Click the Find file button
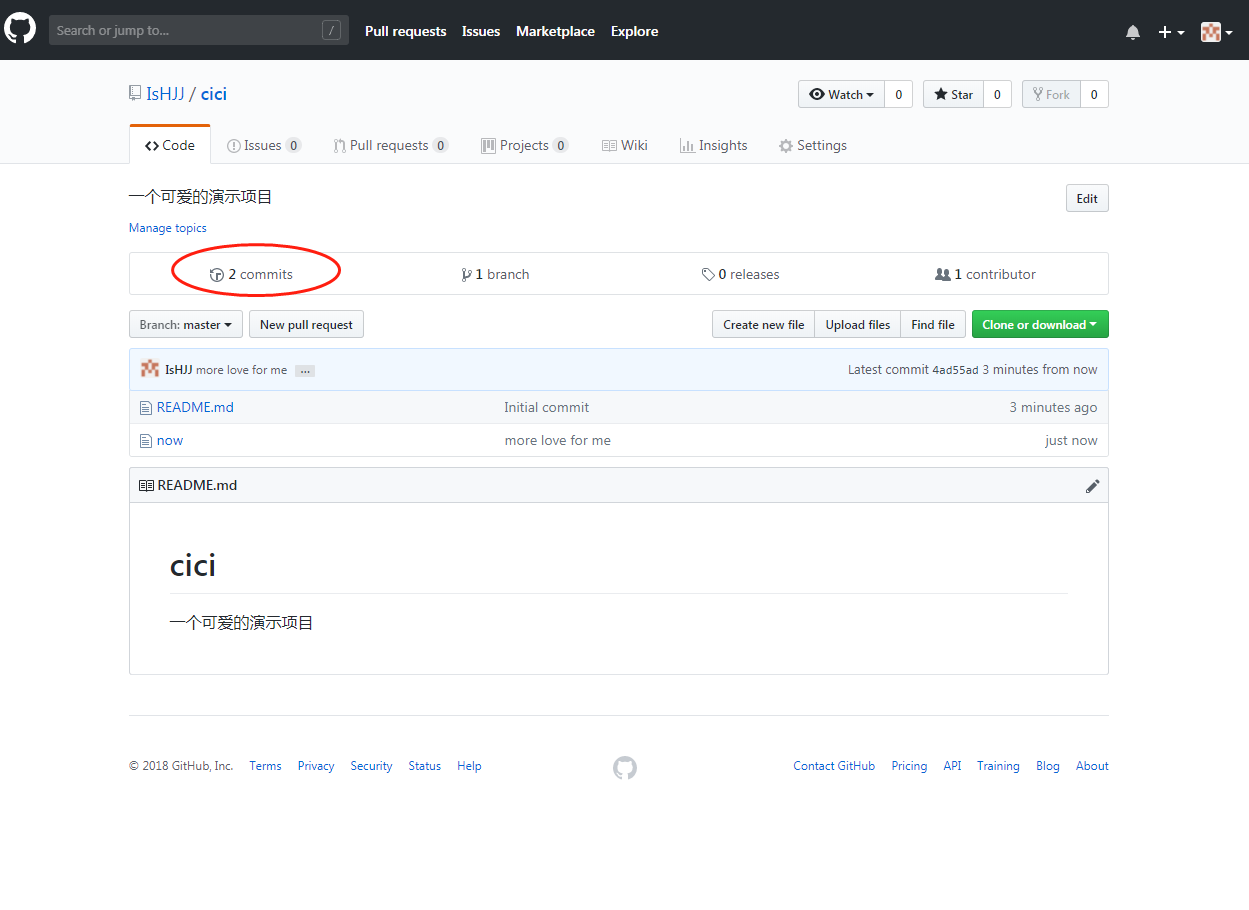Viewport: 1249px width, 910px height. click(x=933, y=324)
